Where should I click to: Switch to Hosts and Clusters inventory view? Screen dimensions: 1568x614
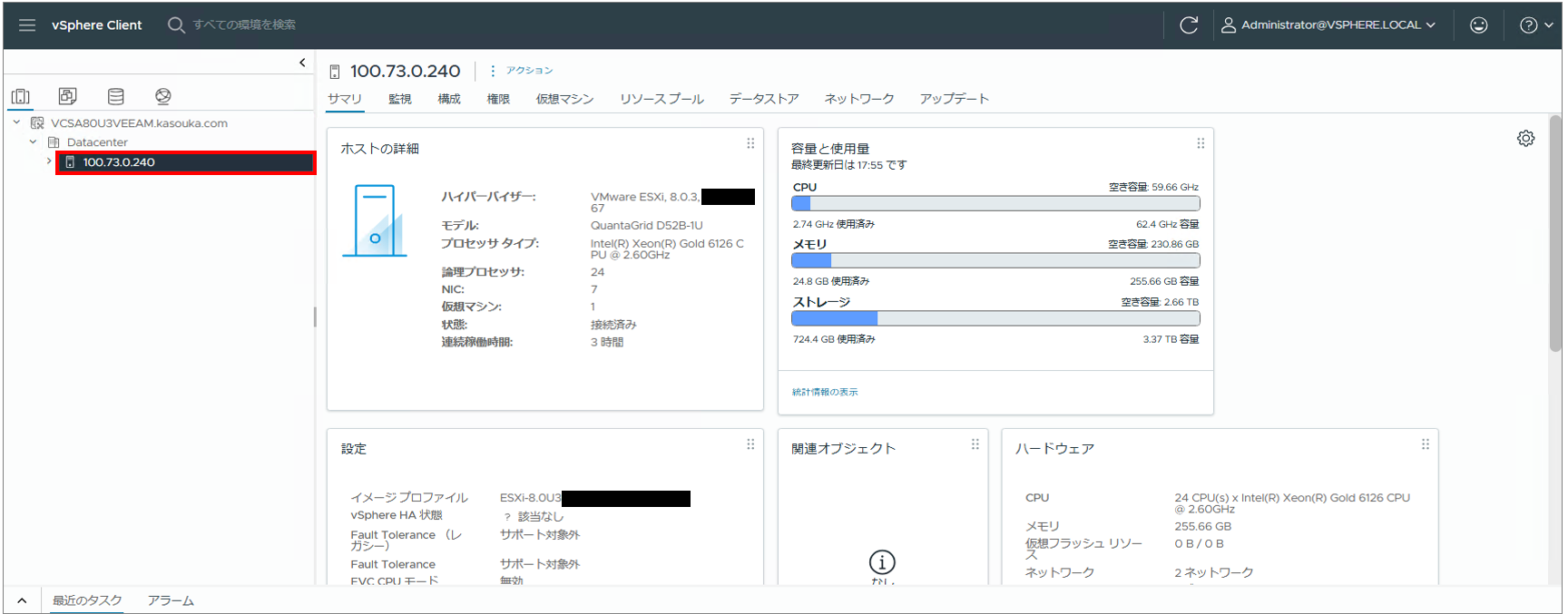tap(21, 96)
